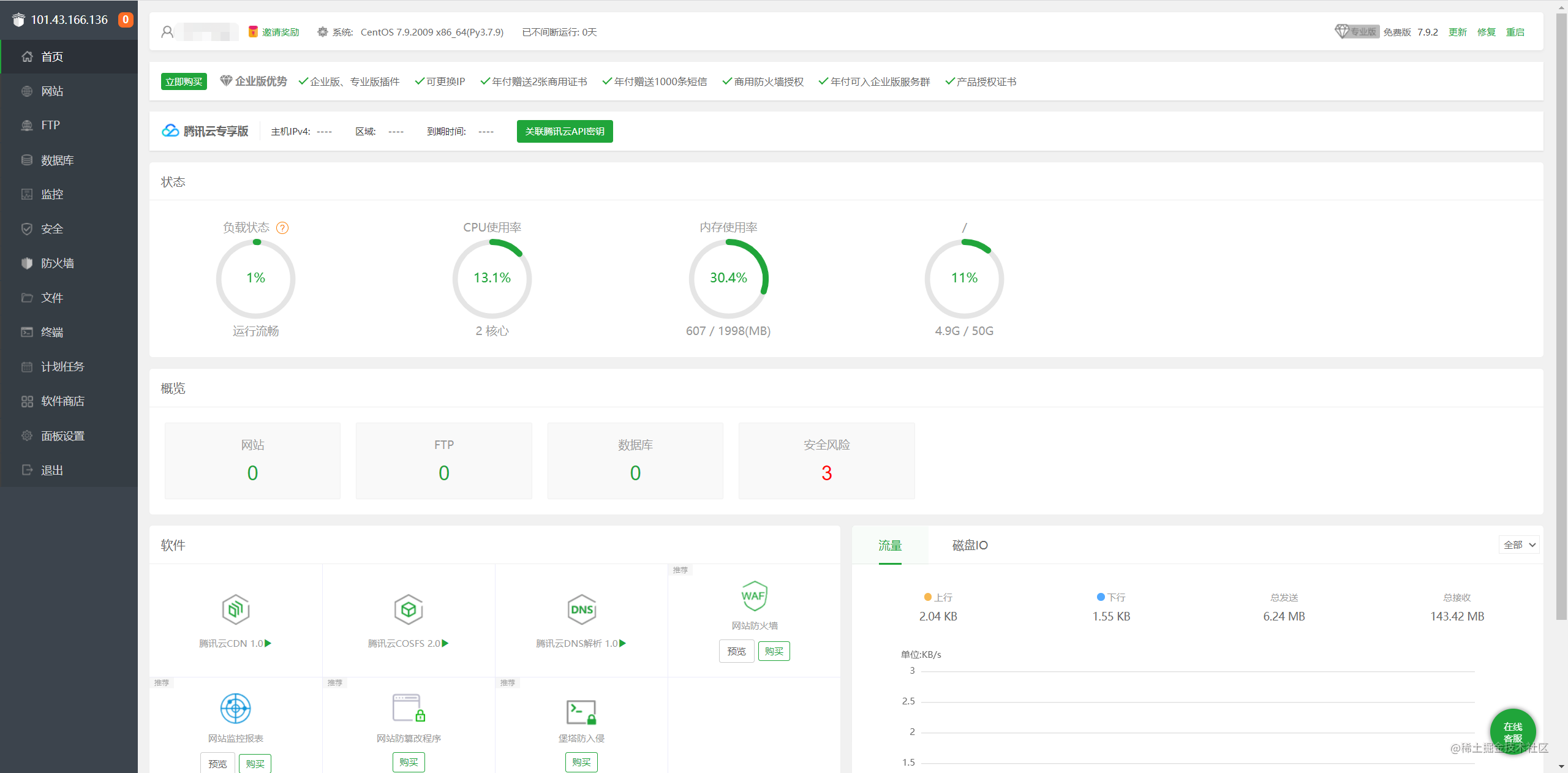The height and width of the screenshot is (773, 1568).
Task: Open the Tencent Cloud COSFS icon
Action: click(x=409, y=609)
